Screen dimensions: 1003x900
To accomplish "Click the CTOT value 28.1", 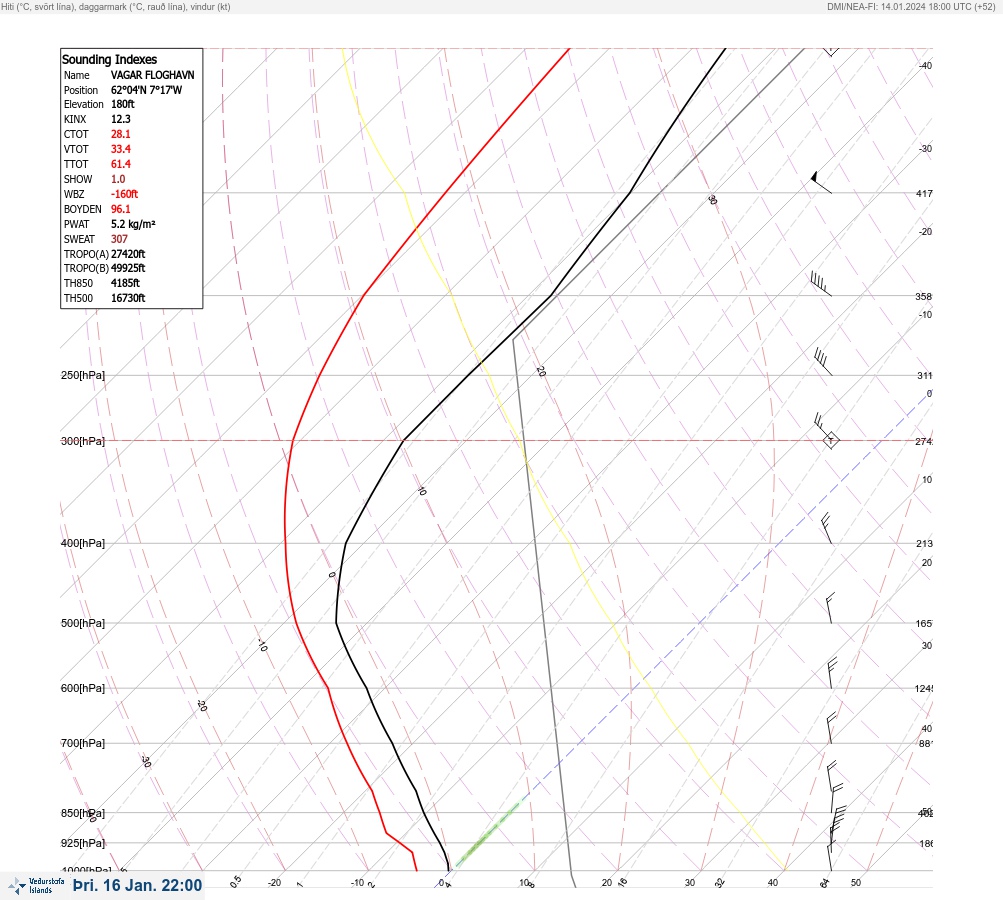I will (120, 134).
